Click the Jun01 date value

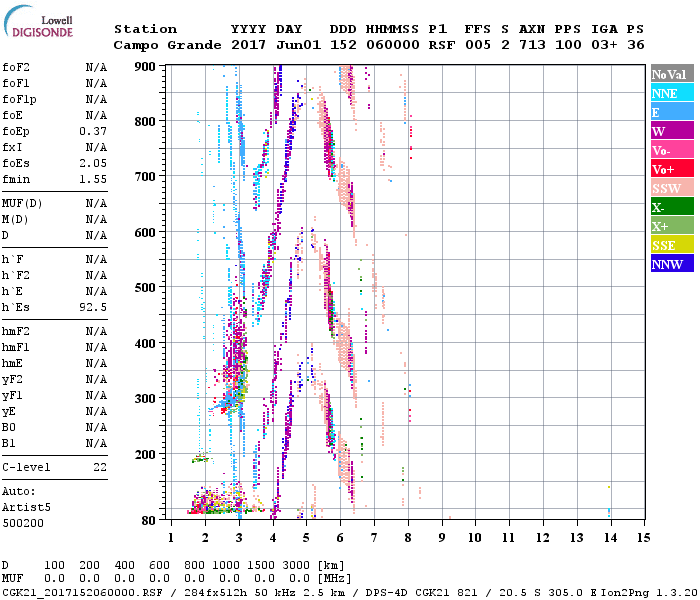coord(298,45)
